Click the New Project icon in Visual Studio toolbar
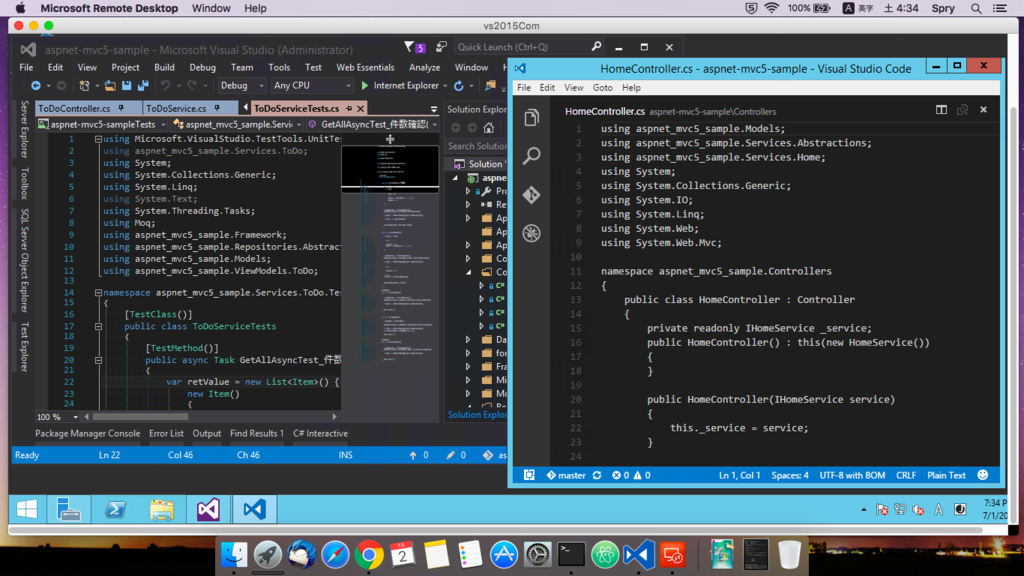The width and height of the screenshot is (1024, 576). point(84,86)
